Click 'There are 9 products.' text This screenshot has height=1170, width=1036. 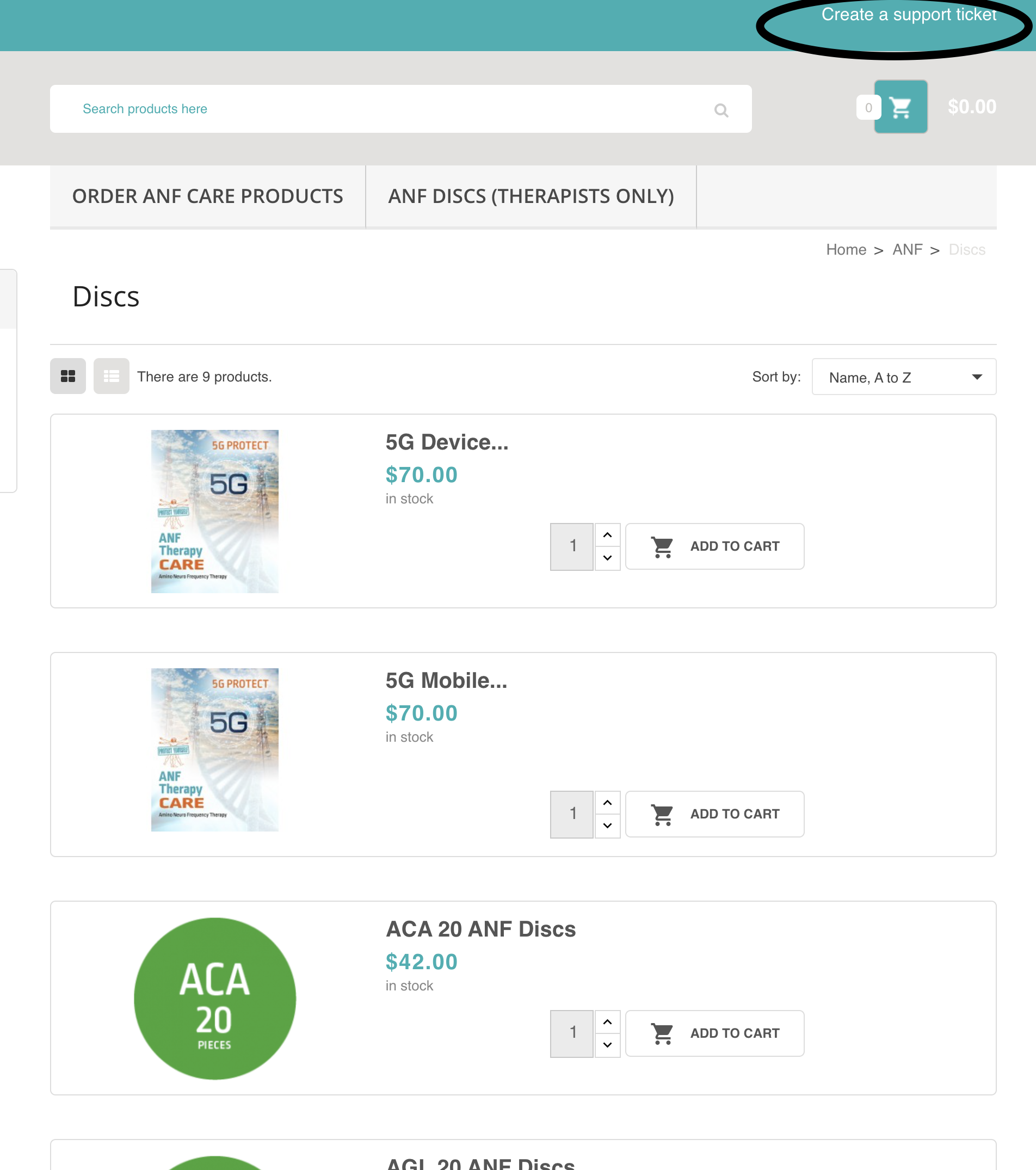tap(205, 377)
